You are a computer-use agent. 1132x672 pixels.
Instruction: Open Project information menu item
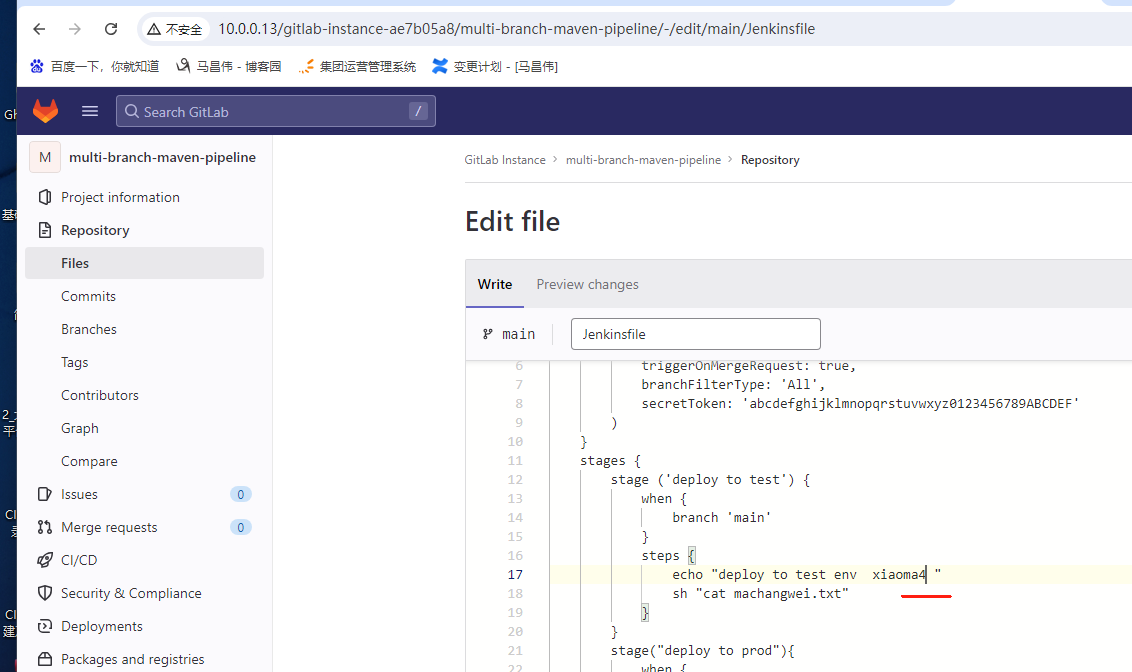tap(121, 197)
